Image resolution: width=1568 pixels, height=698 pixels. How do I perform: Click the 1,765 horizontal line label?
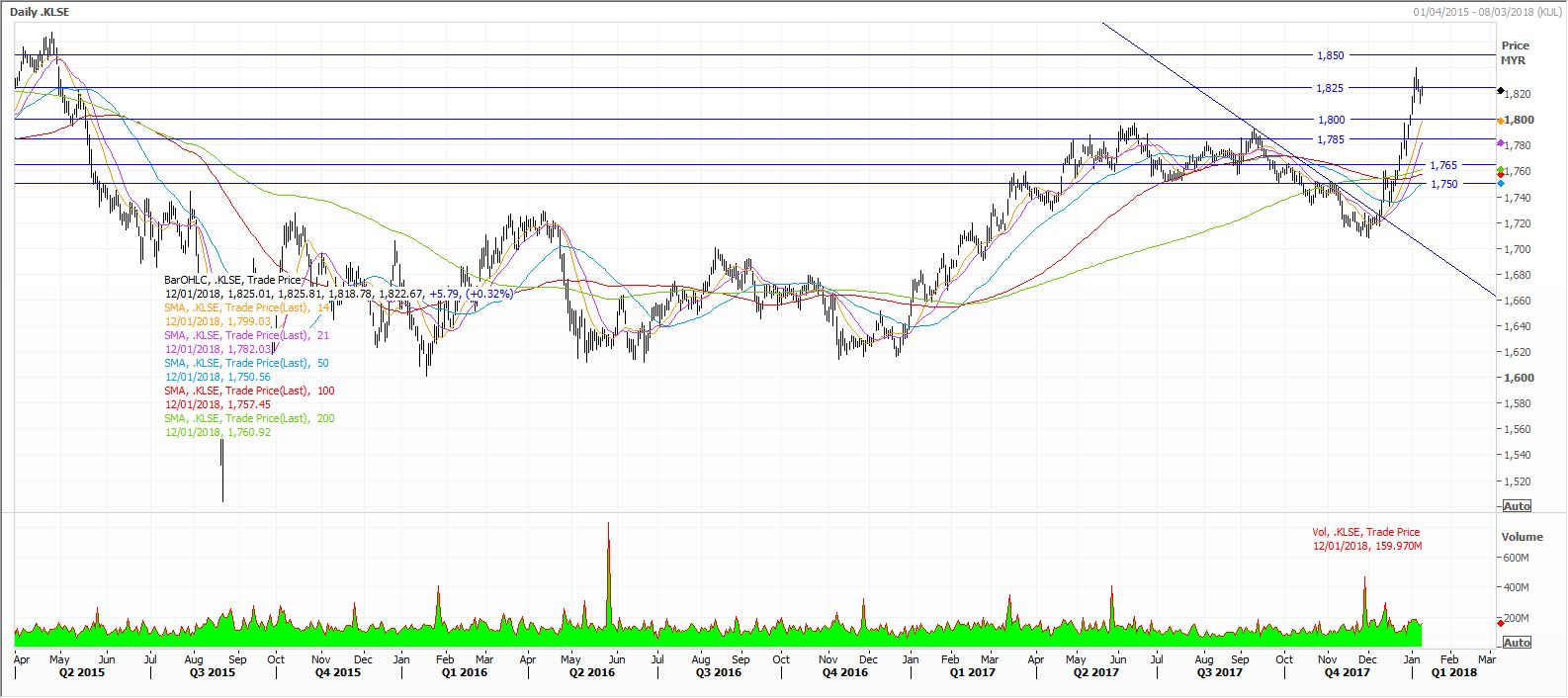[1442, 165]
